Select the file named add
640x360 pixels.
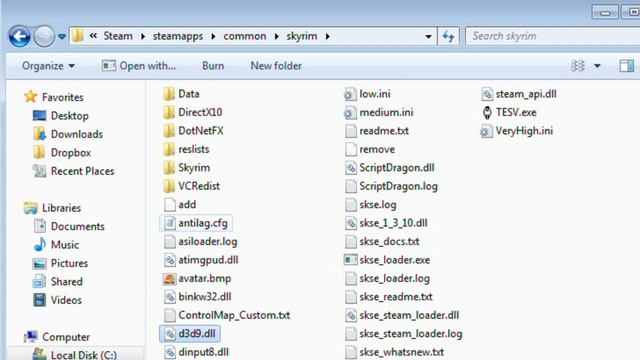[x=180, y=204]
